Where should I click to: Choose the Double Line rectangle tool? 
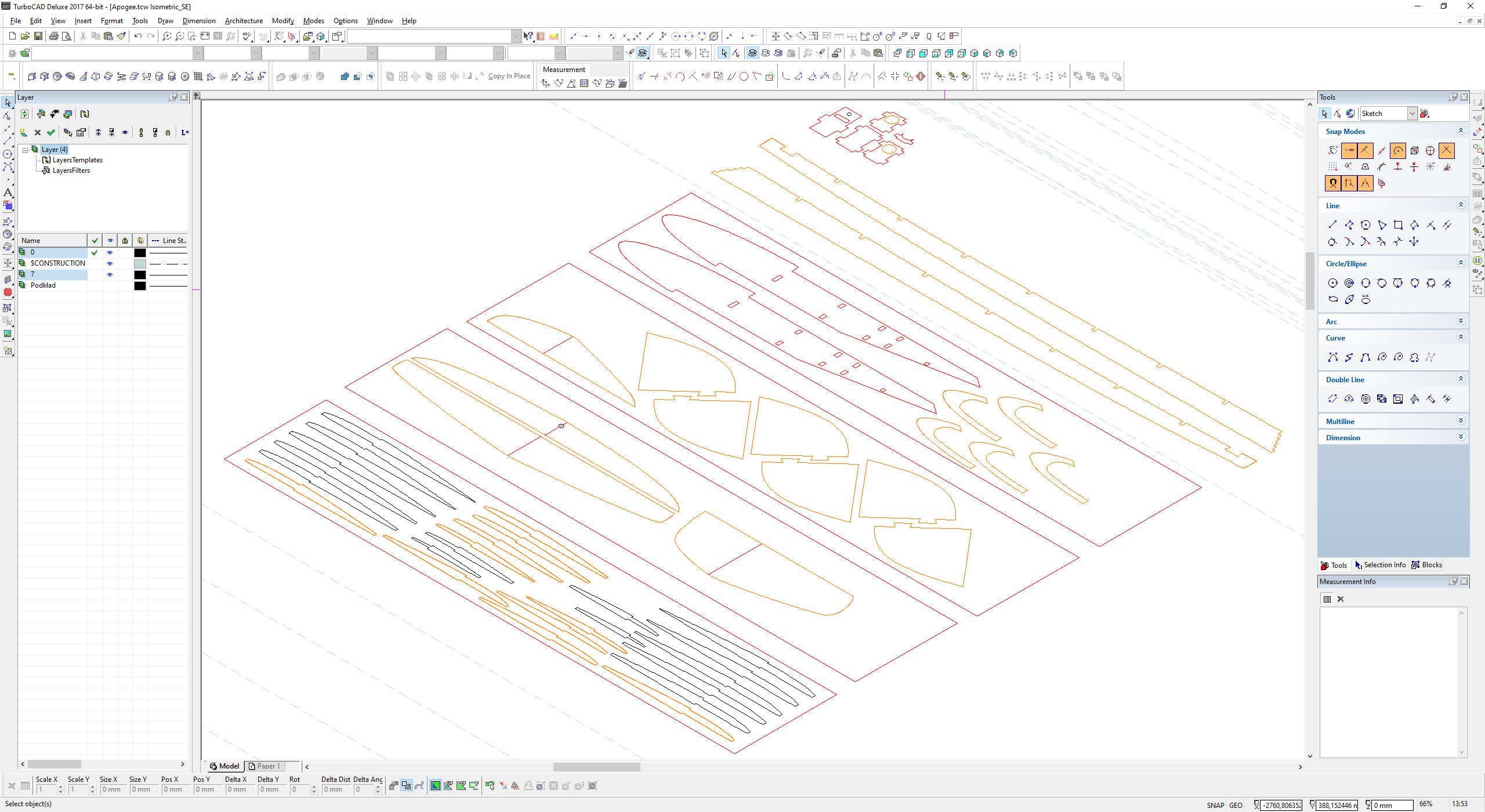tap(1398, 399)
